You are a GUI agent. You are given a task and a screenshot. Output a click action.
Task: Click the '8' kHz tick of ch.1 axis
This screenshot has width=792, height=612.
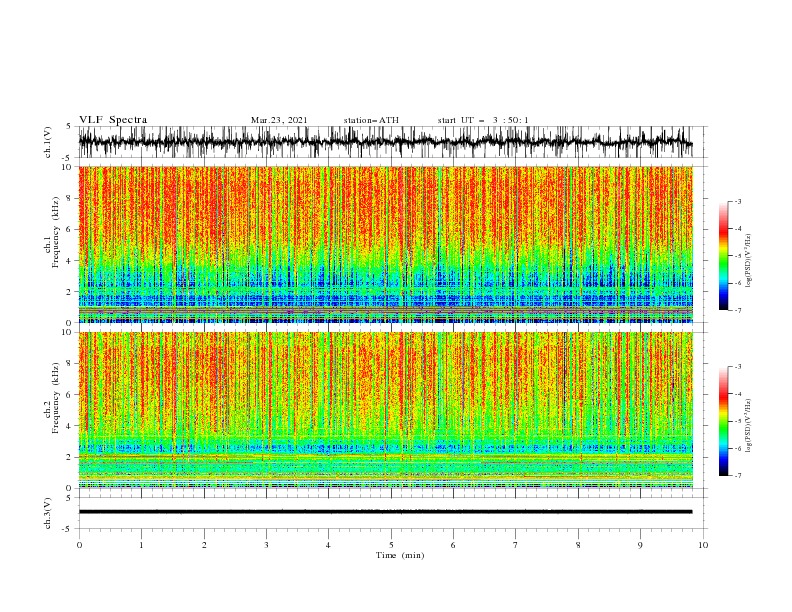coord(70,198)
